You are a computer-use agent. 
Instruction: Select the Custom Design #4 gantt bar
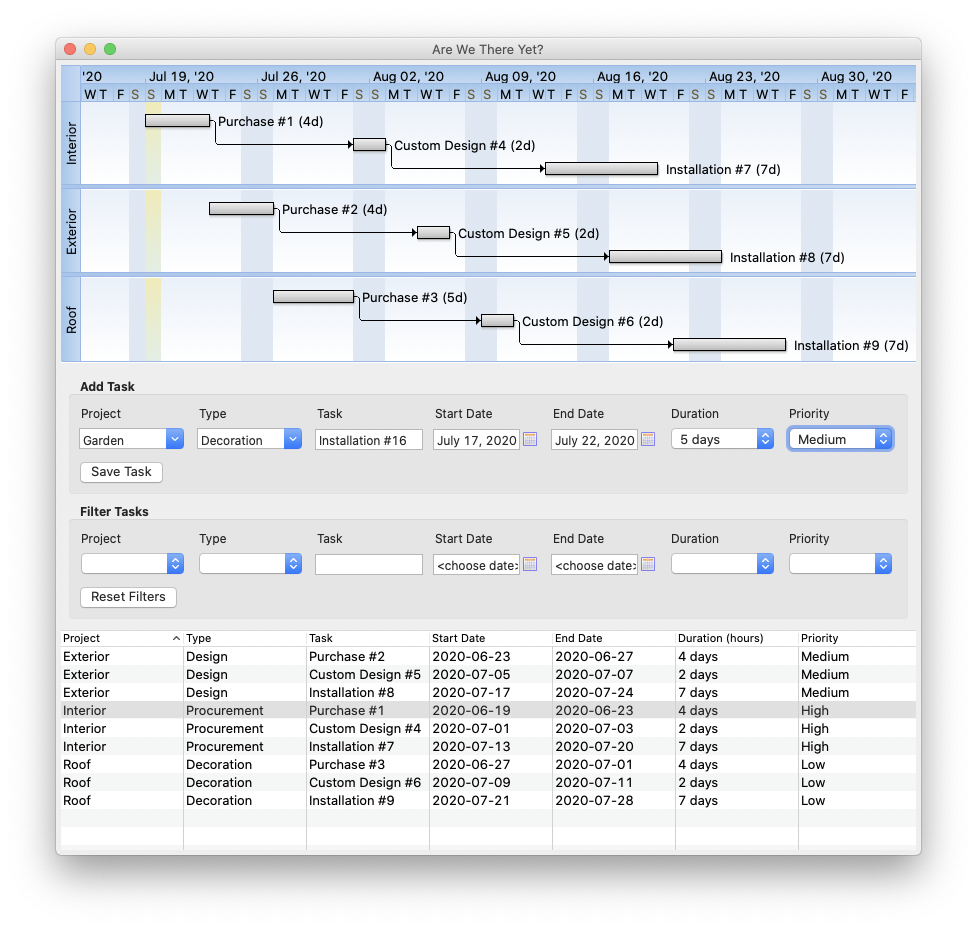(369, 145)
